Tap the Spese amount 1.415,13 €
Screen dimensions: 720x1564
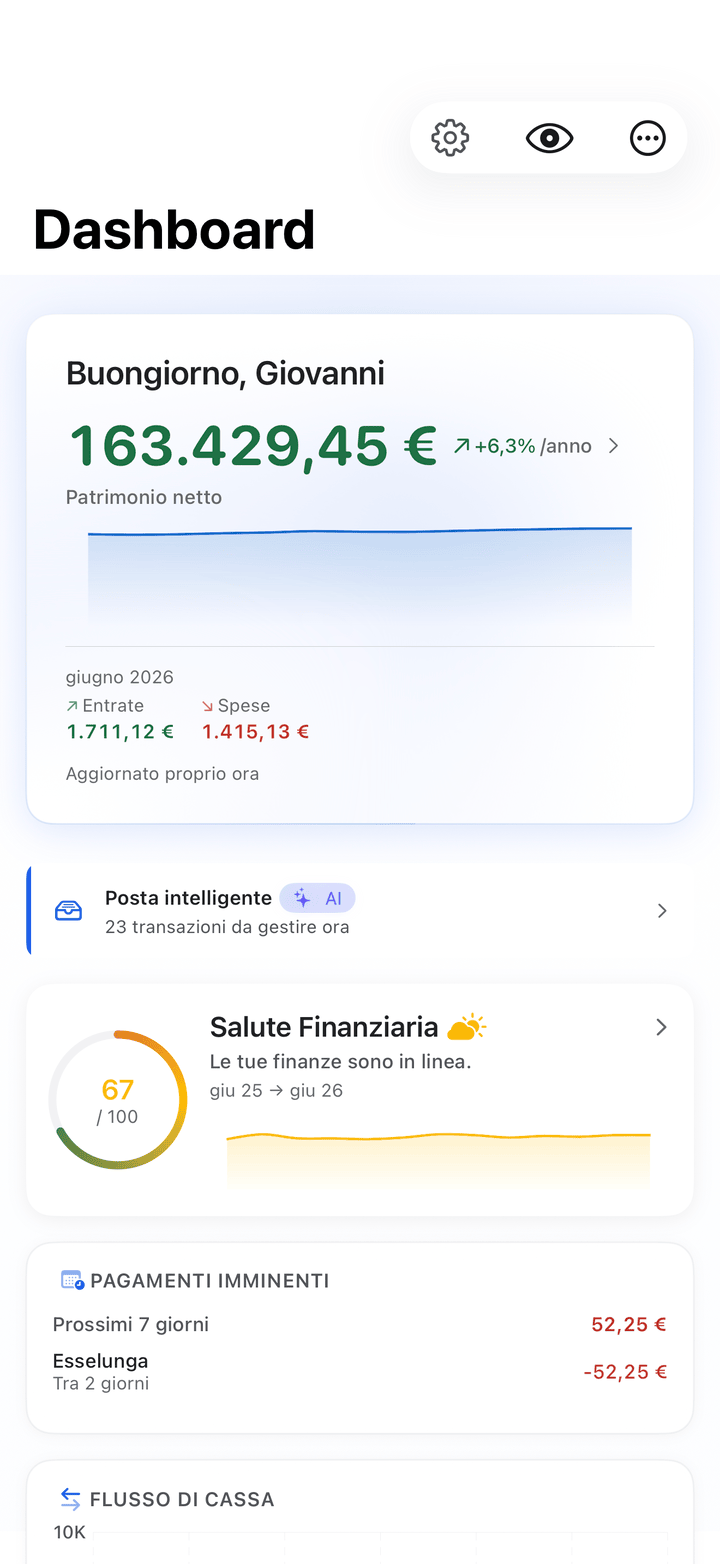(256, 731)
